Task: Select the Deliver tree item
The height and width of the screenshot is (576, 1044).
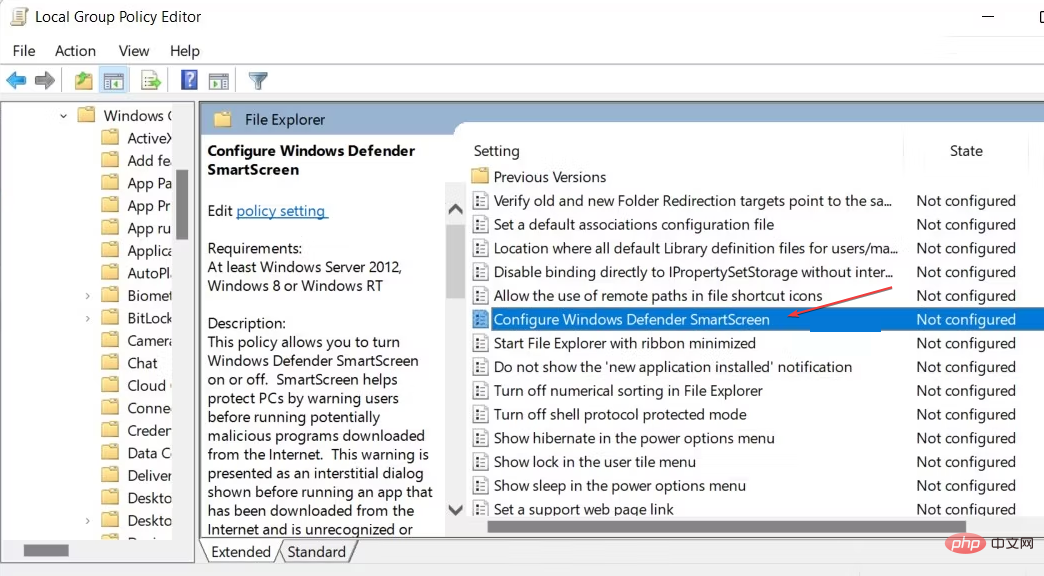Action: pos(149,476)
